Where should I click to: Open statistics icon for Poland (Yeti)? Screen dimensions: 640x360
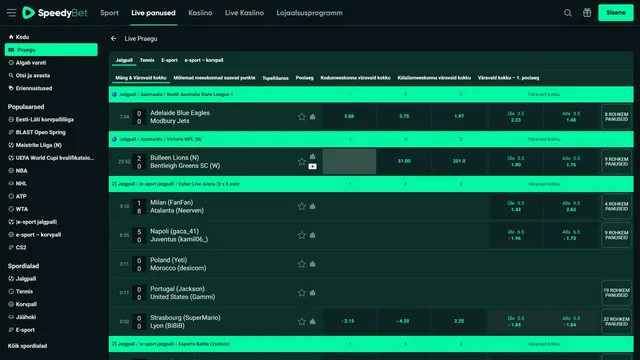click(x=313, y=264)
